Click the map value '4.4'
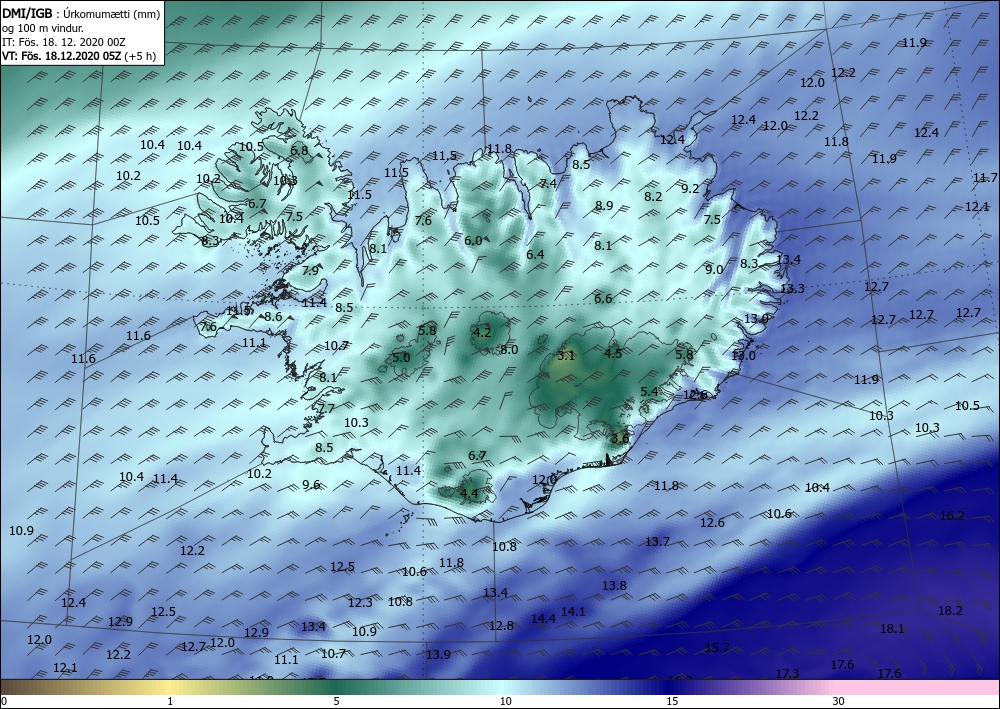Image resolution: width=1000 pixels, height=709 pixels. point(469,493)
